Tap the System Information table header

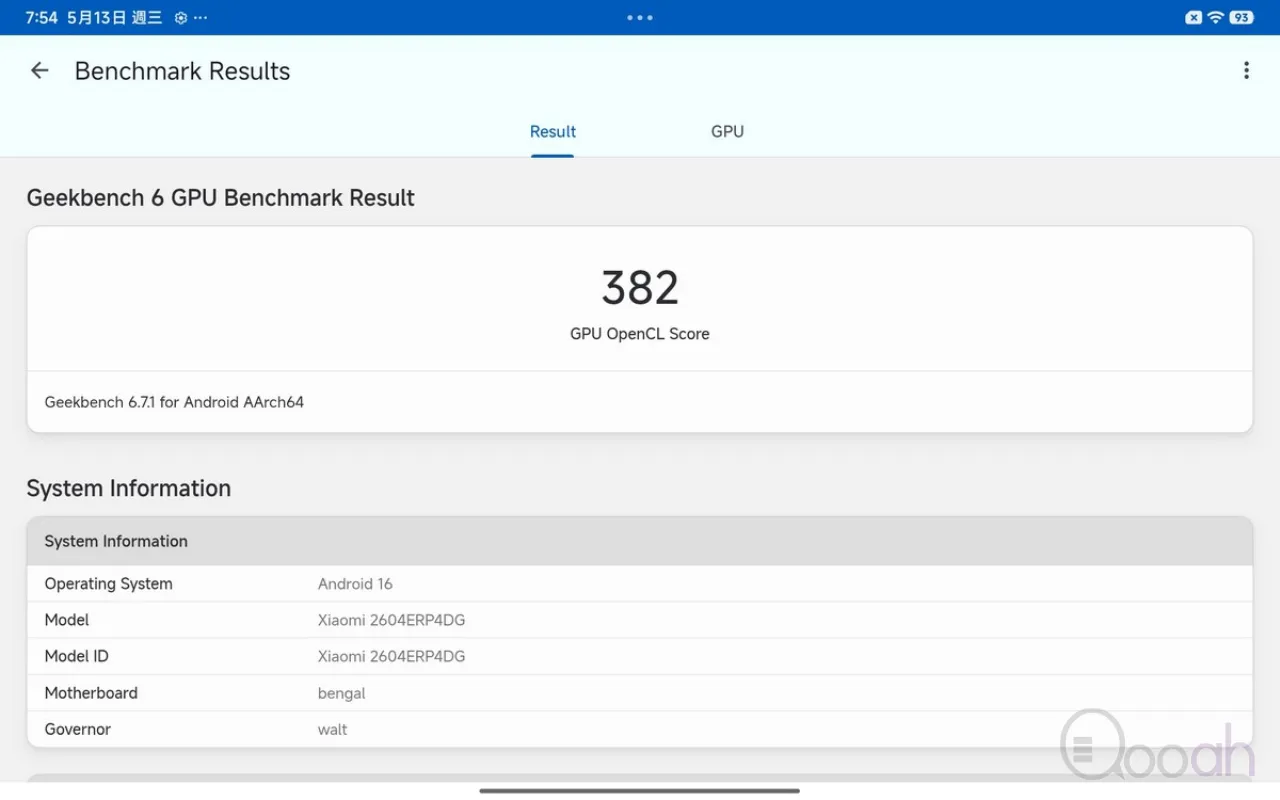(x=640, y=541)
